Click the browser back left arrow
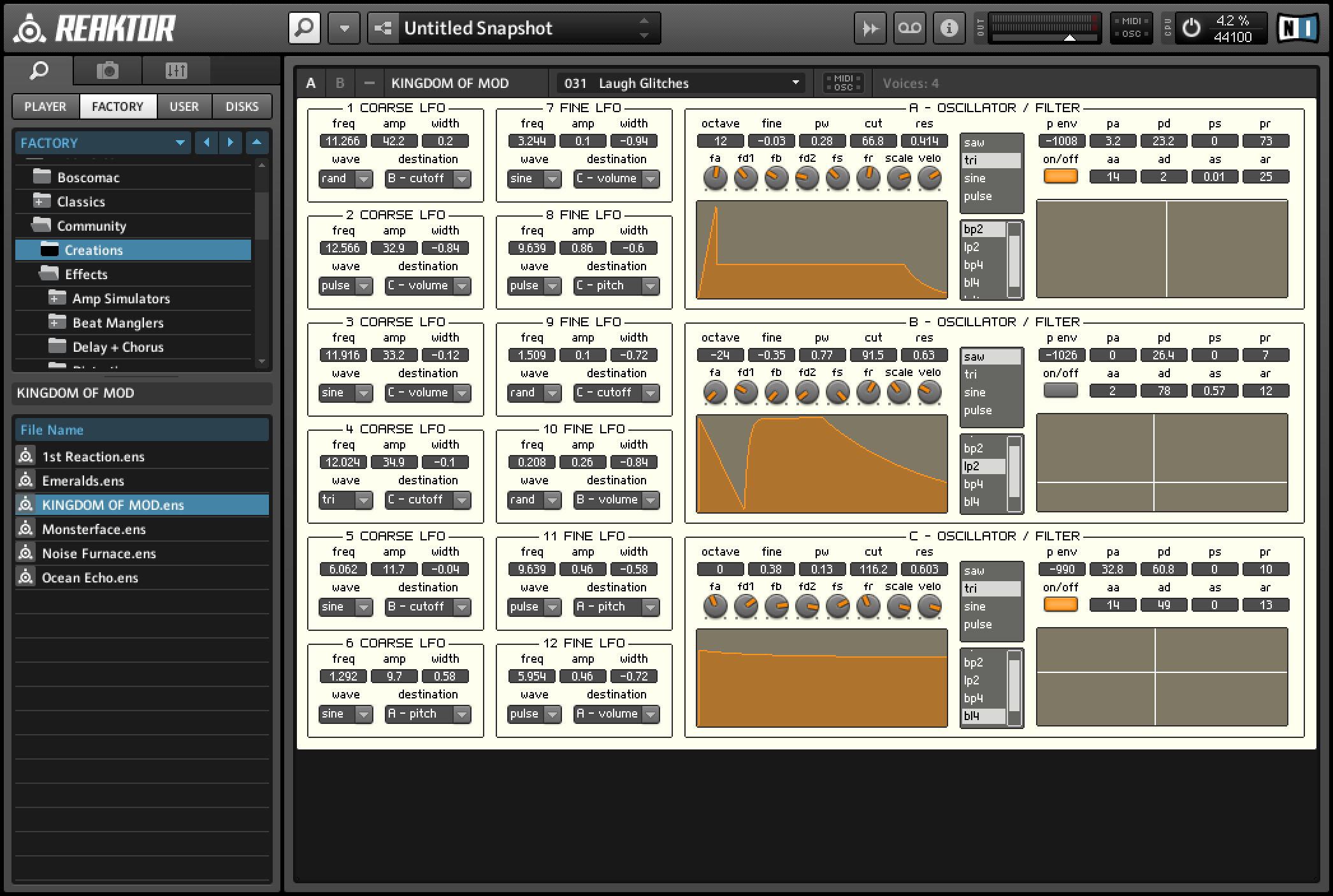Screen dimensions: 1333x896 tap(206, 143)
